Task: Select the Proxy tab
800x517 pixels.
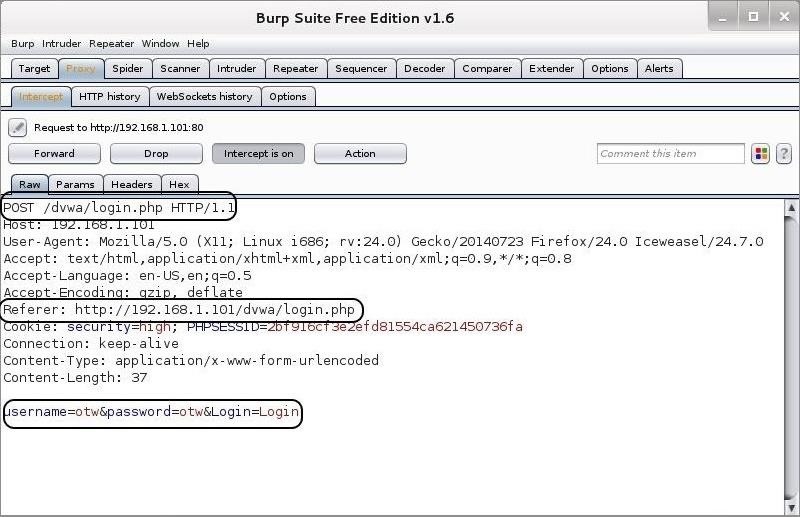Action: click(81, 68)
